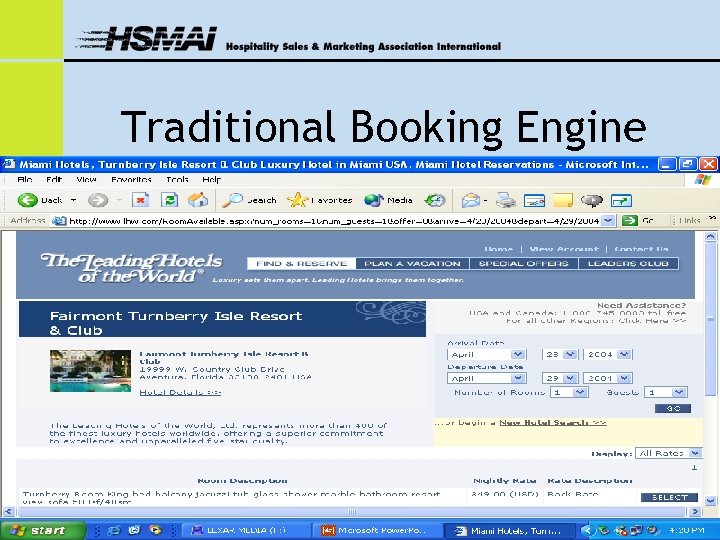The height and width of the screenshot is (540, 720).
Task: Switch to Special Offers tab
Action: 523,264
